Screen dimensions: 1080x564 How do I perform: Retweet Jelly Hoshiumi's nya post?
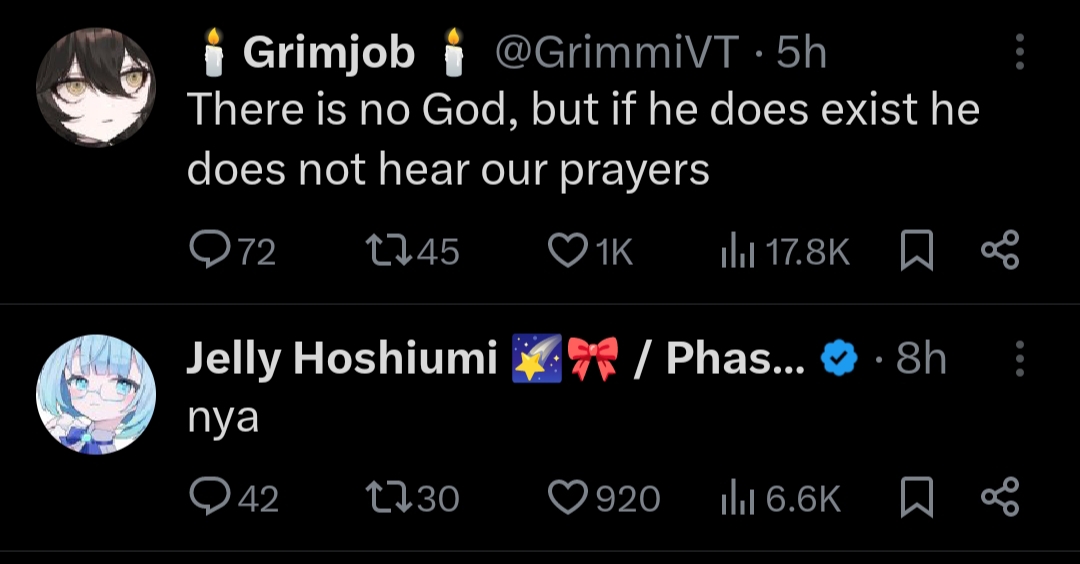point(387,497)
